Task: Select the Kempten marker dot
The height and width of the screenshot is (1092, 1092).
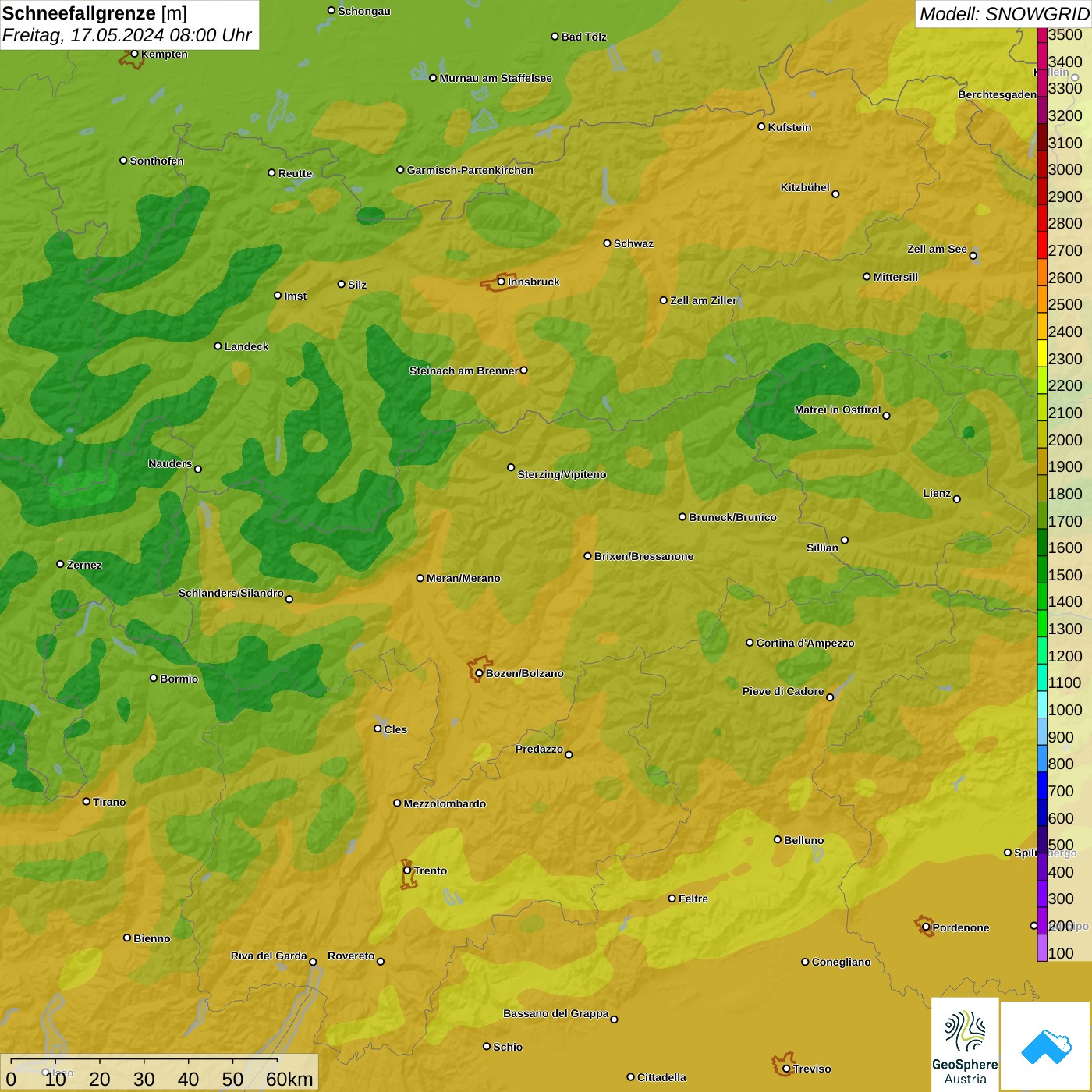Action: [135, 54]
